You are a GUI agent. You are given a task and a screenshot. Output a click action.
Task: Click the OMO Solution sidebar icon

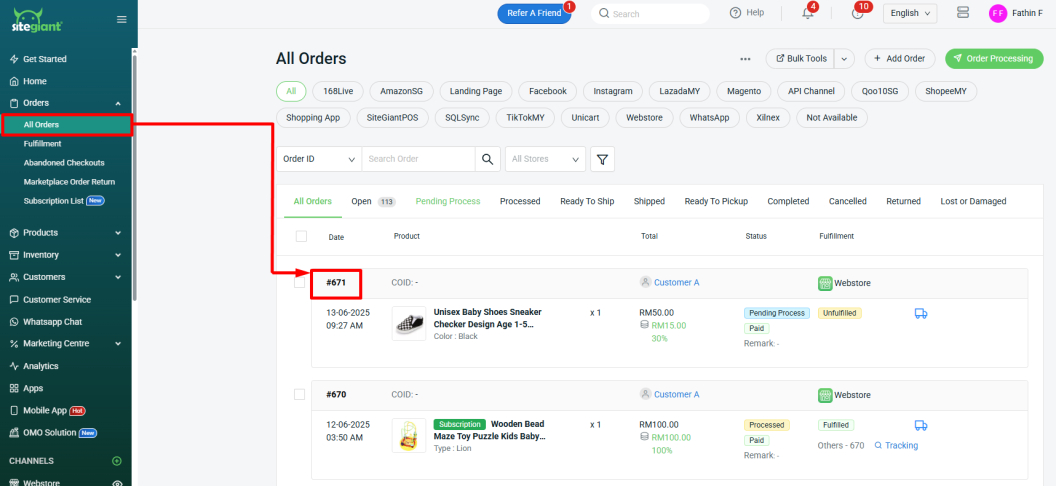14,433
